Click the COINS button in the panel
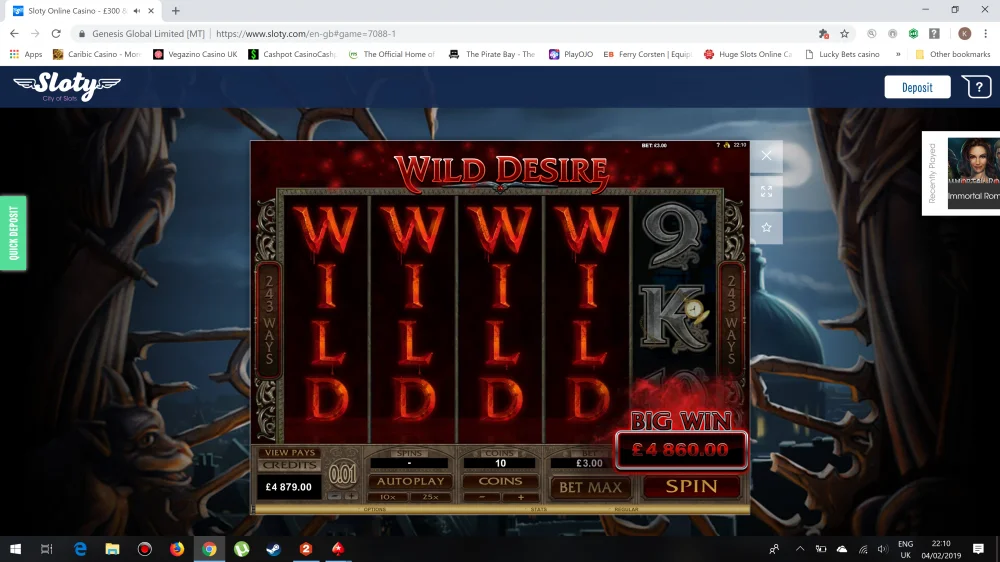 click(x=501, y=482)
